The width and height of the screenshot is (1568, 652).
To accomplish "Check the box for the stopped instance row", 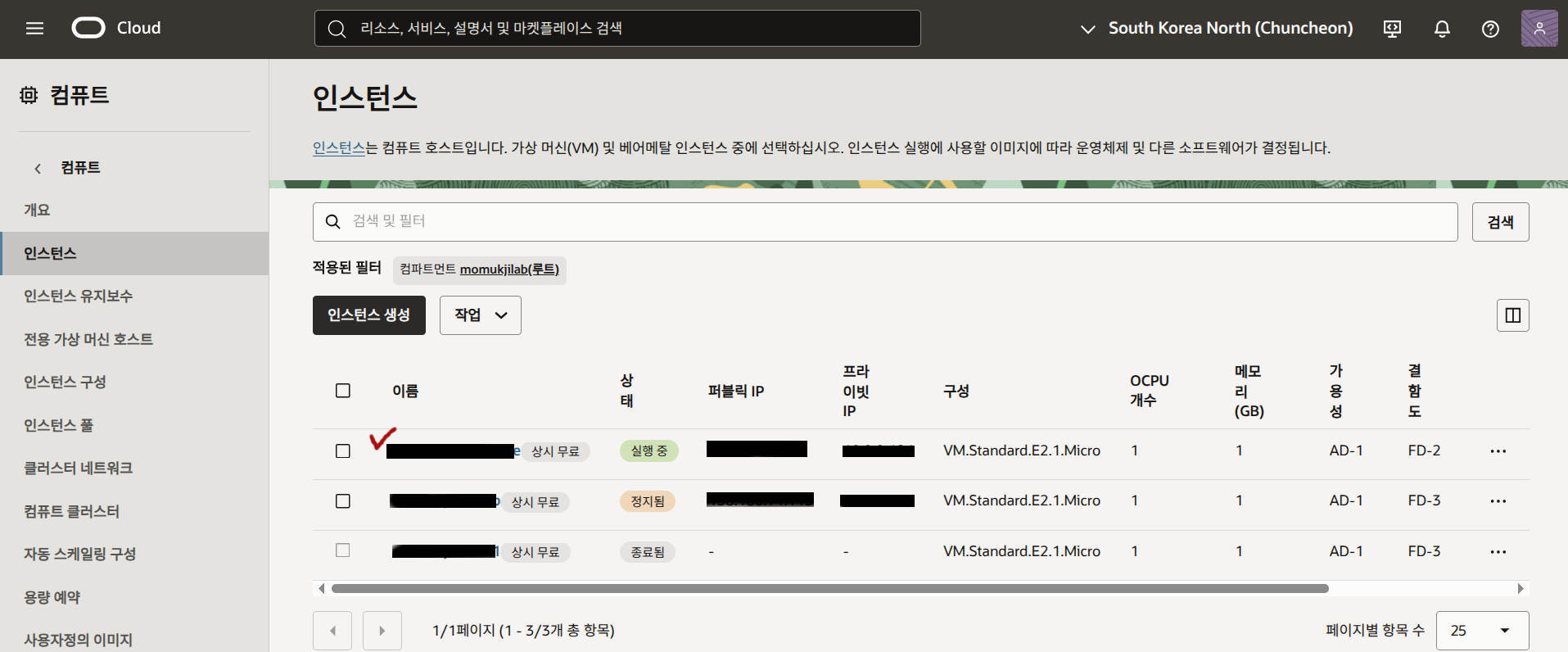I will click(343, 501).
